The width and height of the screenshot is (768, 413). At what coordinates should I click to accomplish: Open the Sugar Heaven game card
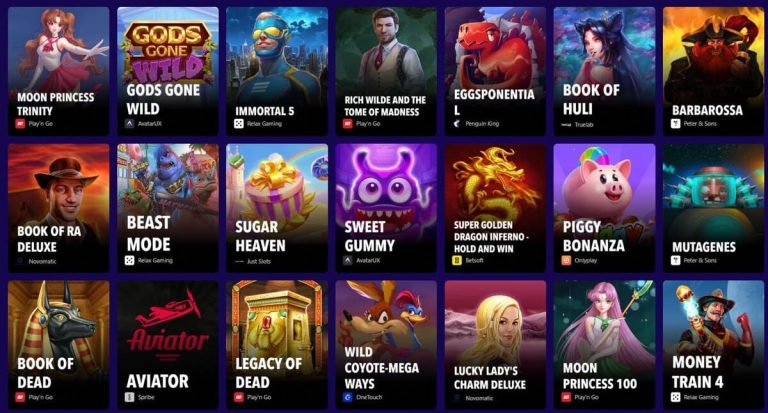pyautogui.click(x=277, y=208)
